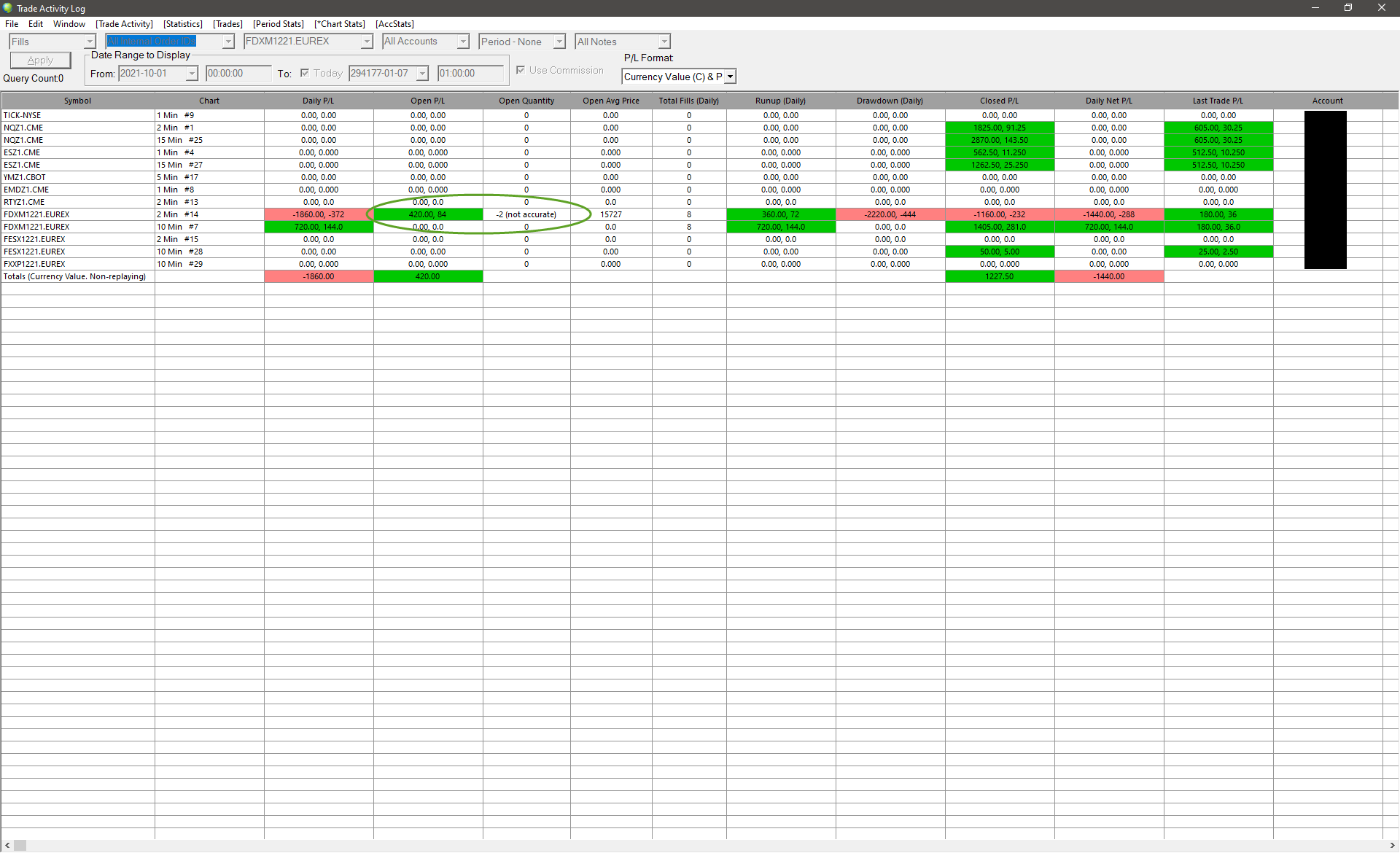Screen dimensions: 1400x853
Task: Click the horizontal scrollbar left arrow
Action: point(7,846)
